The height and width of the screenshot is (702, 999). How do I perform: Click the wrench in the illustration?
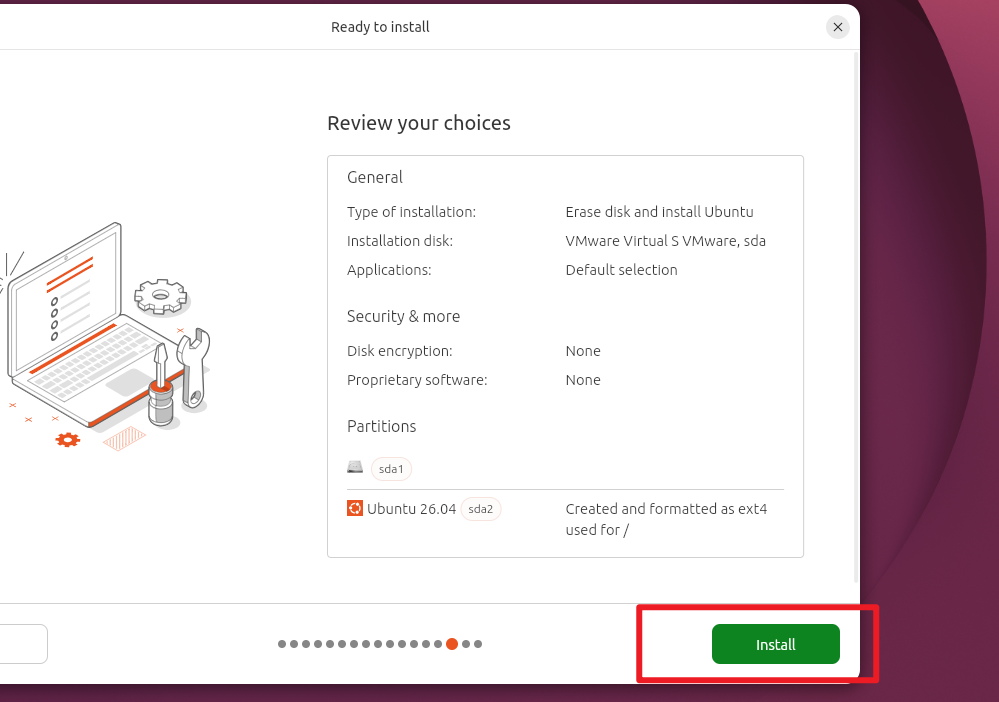(194, 368)
